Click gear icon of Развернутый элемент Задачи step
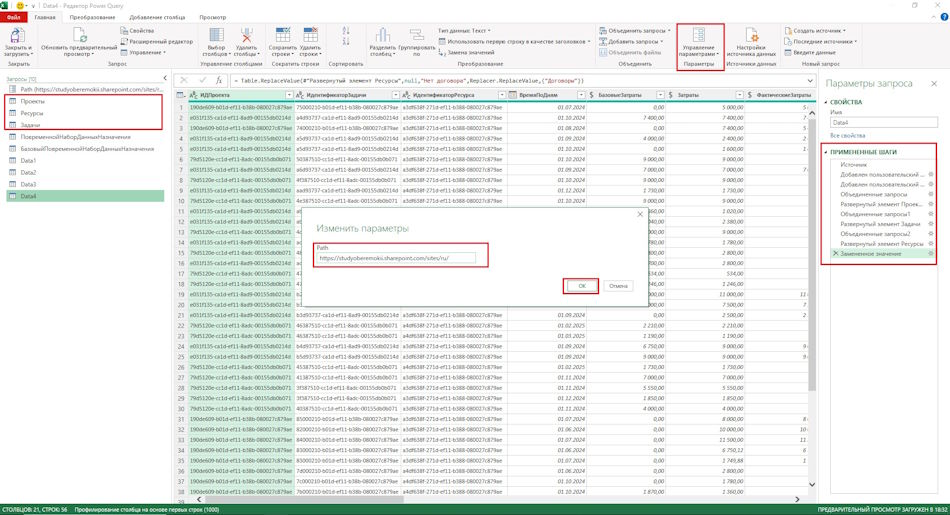The image size is (950, 515). click(931, 224)
